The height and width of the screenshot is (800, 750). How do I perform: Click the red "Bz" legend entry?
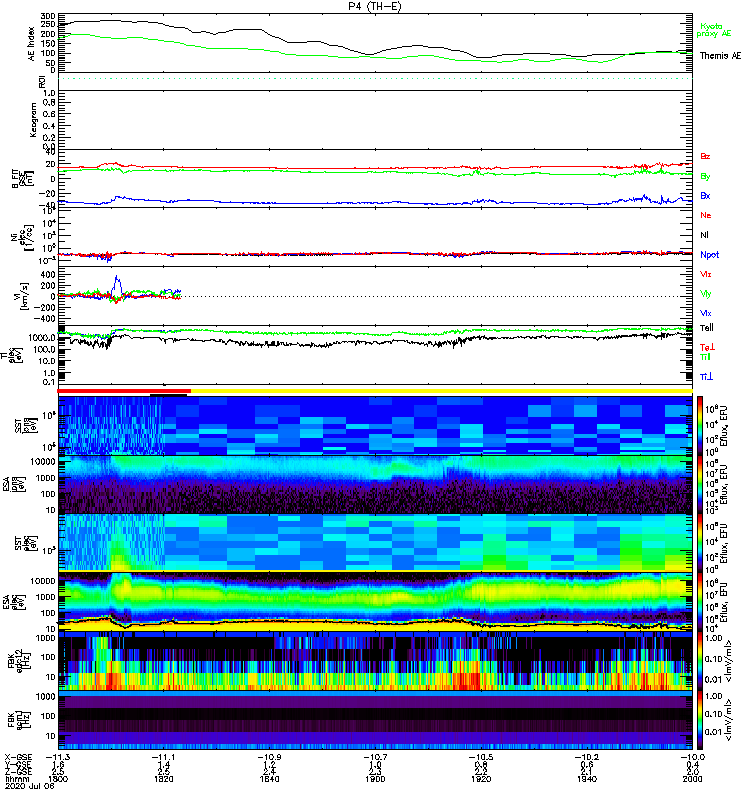coord(705,156)
